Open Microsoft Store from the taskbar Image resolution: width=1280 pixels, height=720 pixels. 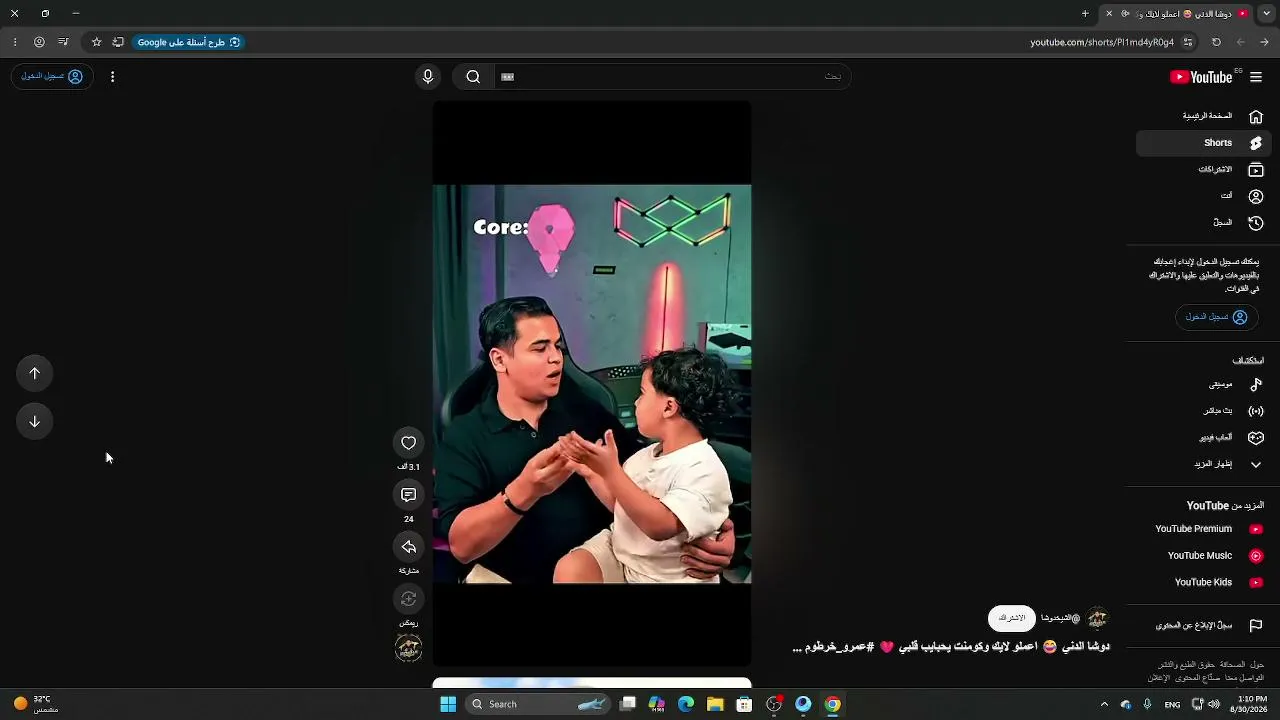click(x=744, y=704)
